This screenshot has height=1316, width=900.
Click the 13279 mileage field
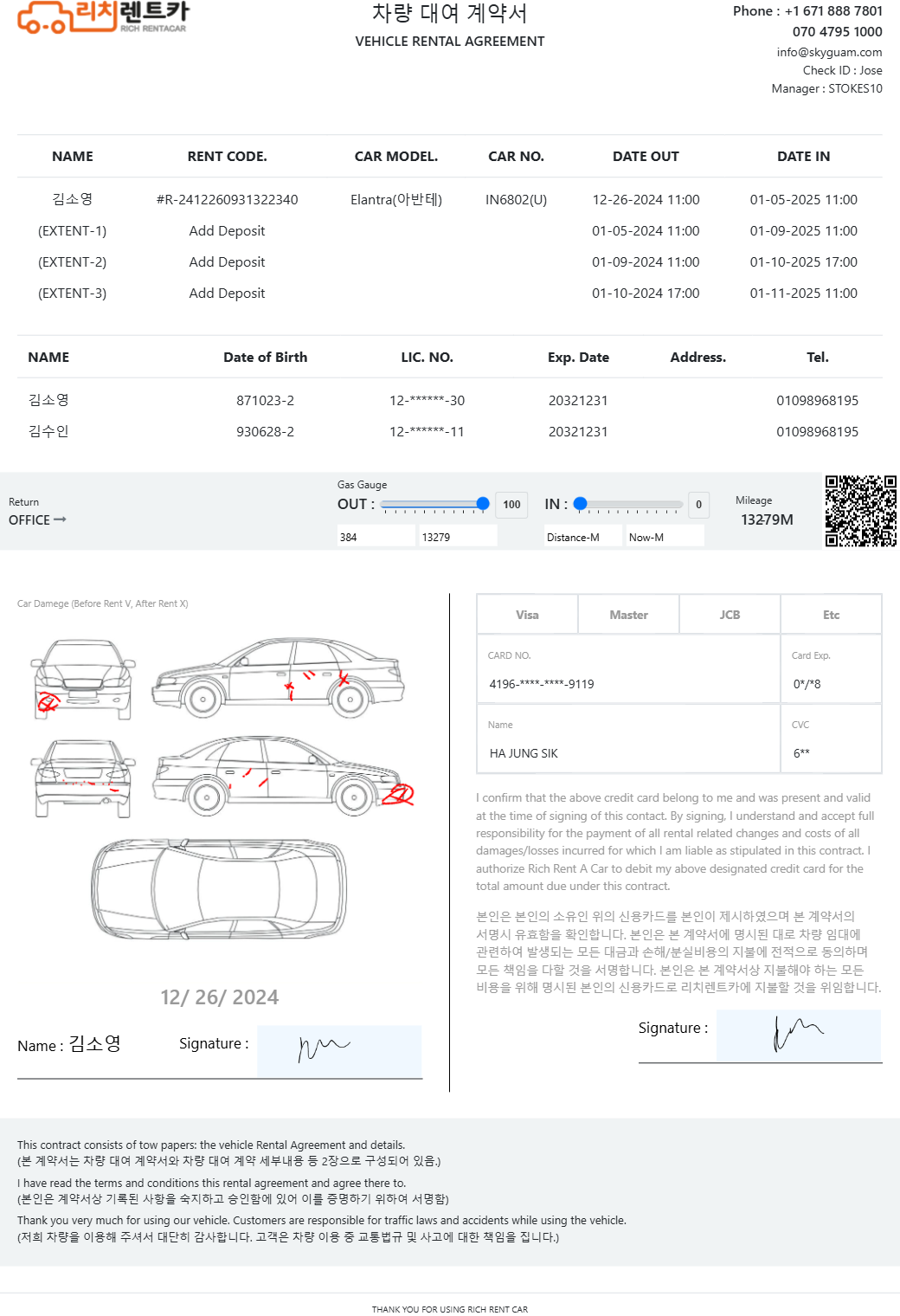coord(458,537)
